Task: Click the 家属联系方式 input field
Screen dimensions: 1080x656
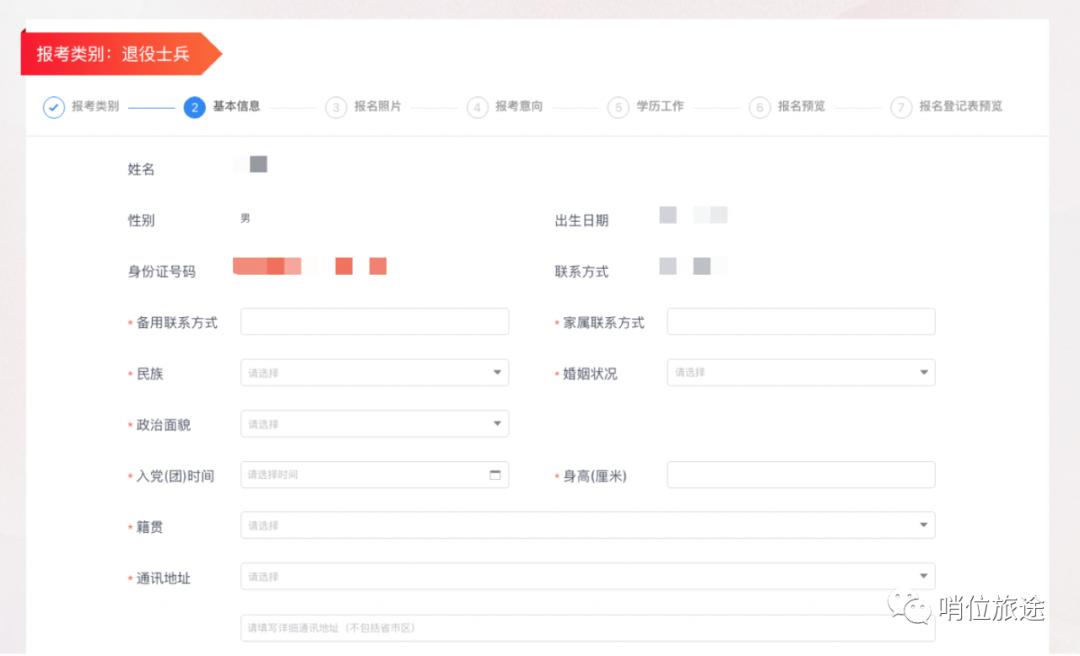Action: [800, 321]
